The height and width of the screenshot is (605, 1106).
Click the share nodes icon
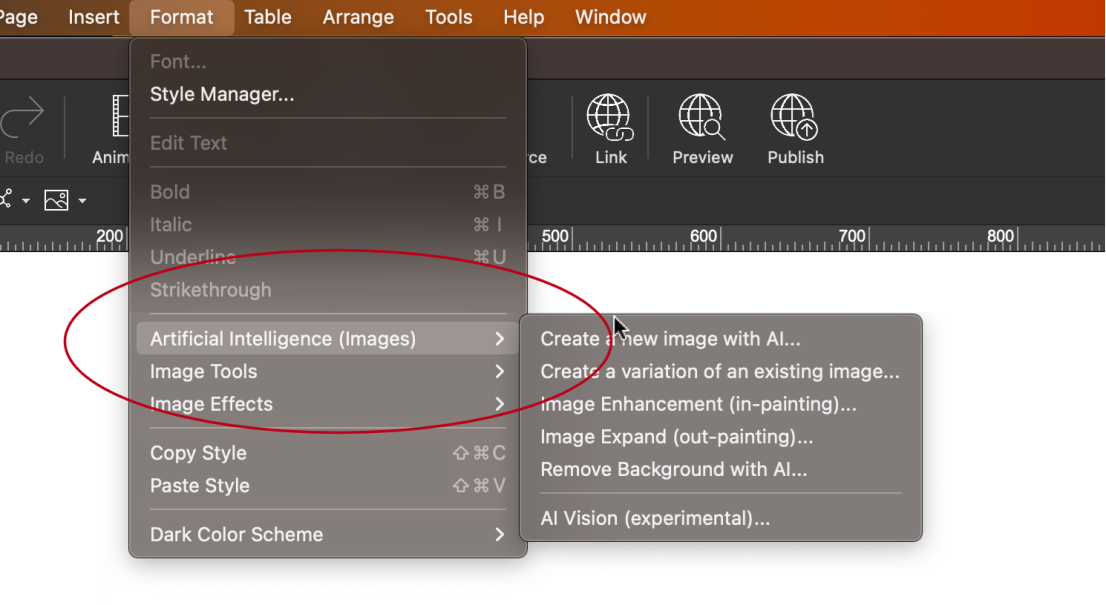click(6, 200)
